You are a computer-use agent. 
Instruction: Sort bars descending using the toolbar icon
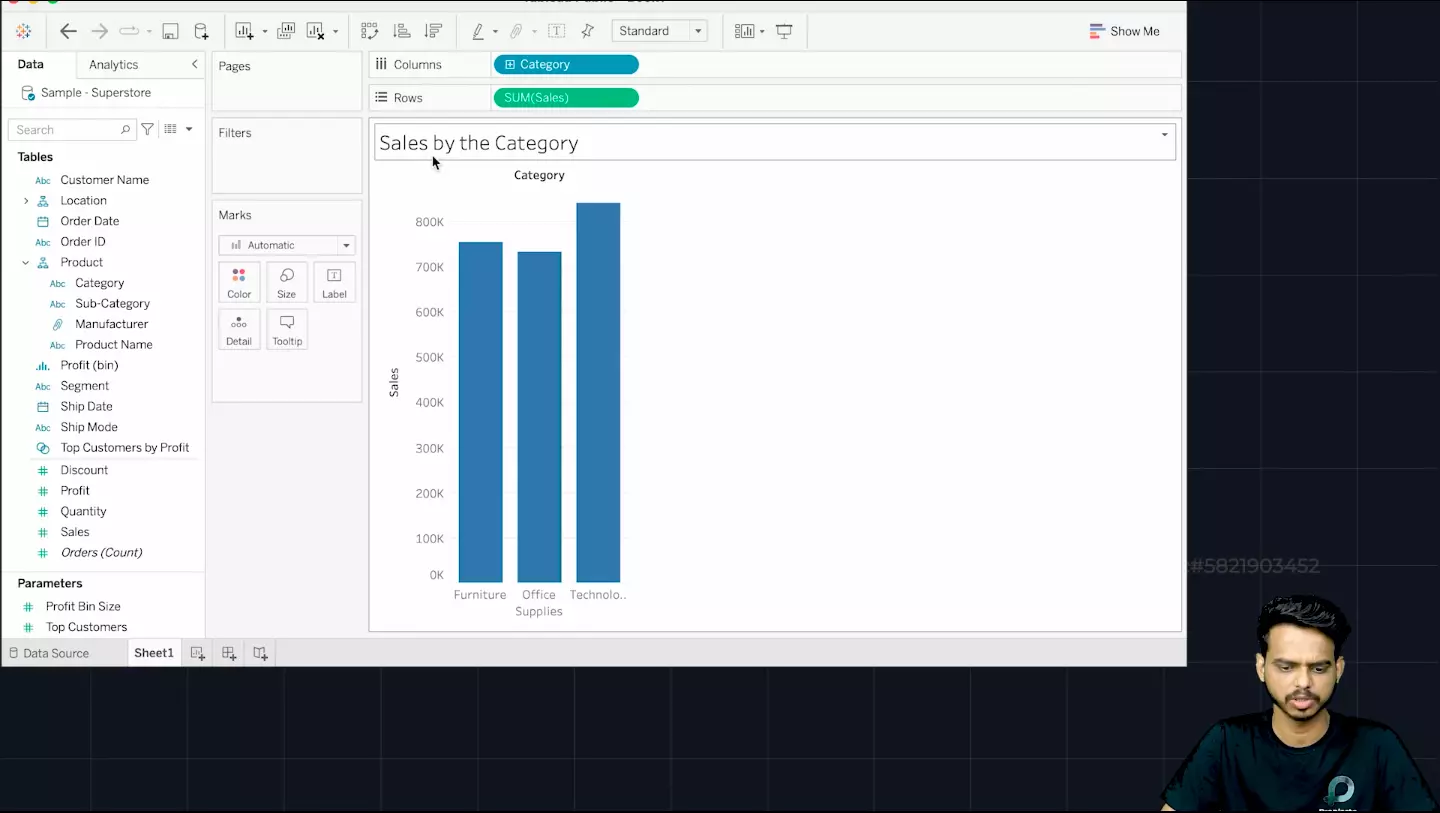pyautogui.click(x=433, y=31)
